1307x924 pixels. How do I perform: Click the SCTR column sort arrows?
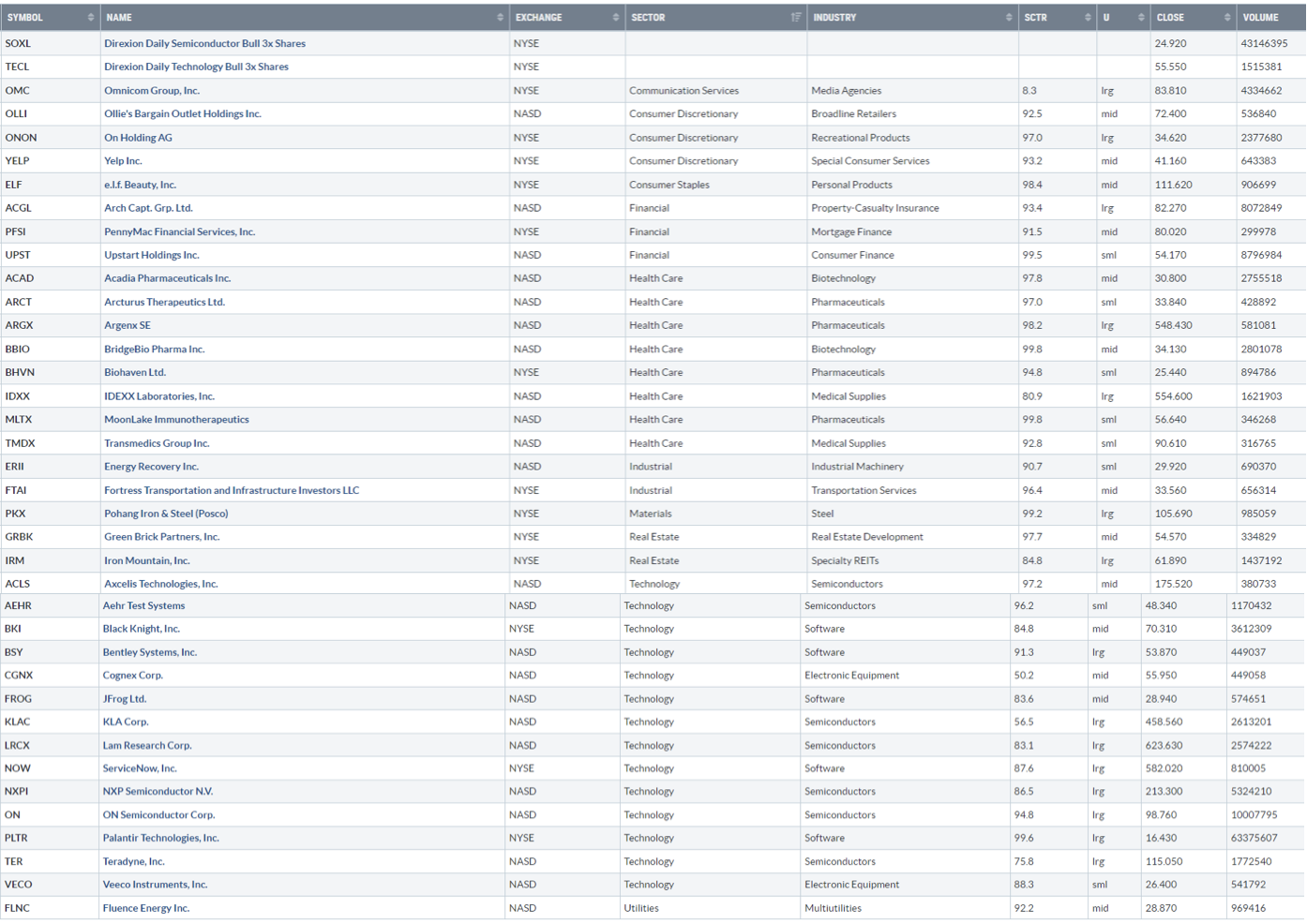point(1088,18)
